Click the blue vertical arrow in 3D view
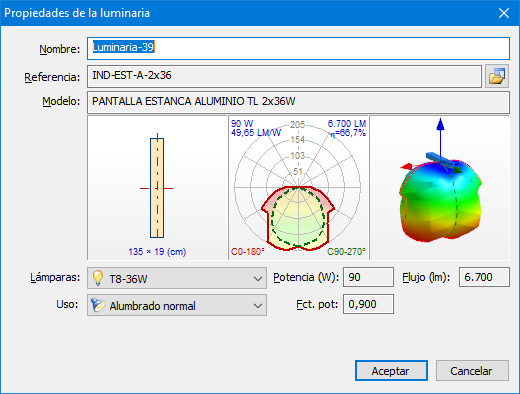The image size is (520, 394). pyautogui.click(x=441, y=138)
